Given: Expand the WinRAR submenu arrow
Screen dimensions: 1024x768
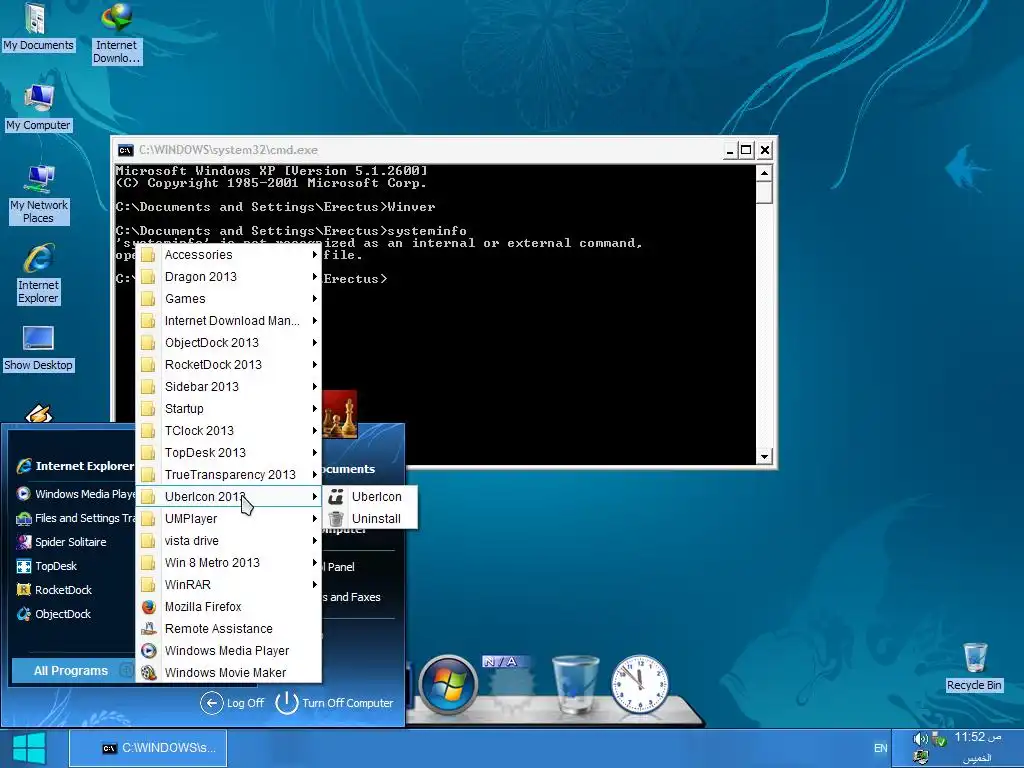Looking at the screenshot, I should click(x=314, y=584).
